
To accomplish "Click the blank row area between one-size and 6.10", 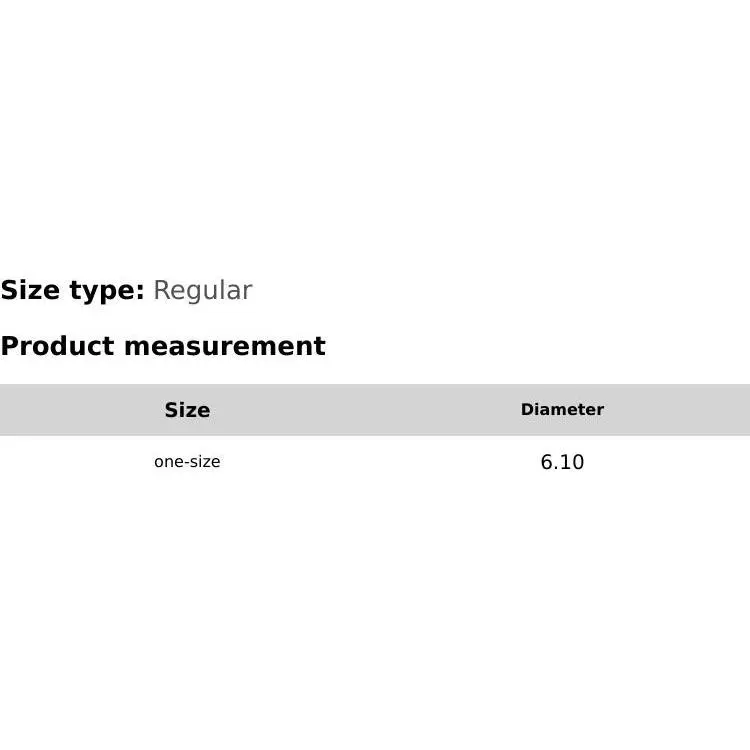I will click(x=375, y=462).
